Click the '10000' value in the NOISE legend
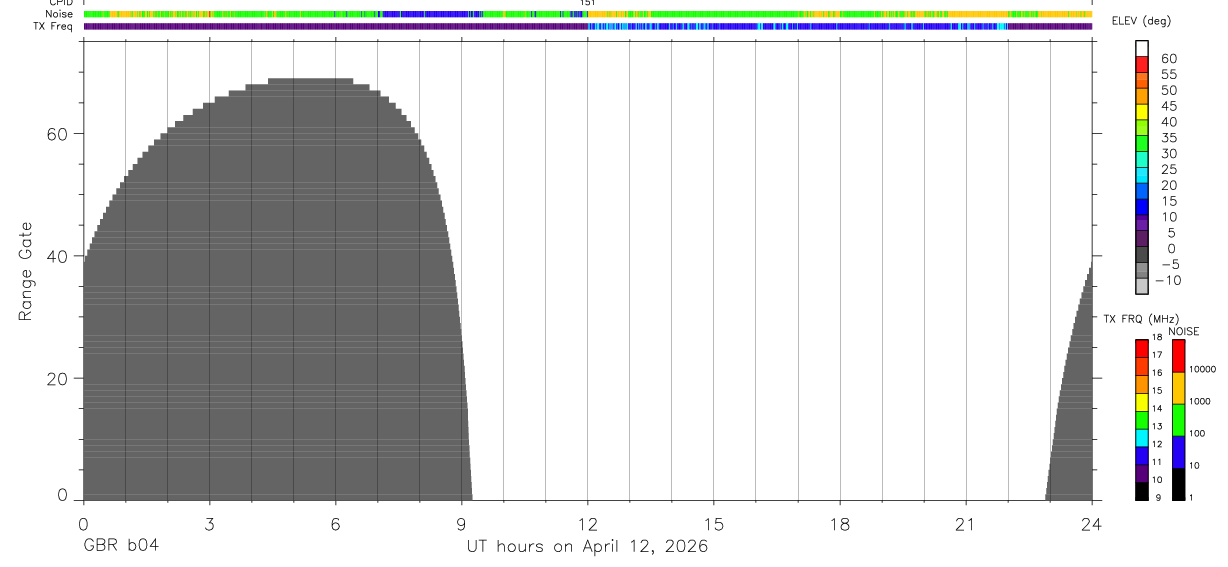 (x=1201, y=369)
